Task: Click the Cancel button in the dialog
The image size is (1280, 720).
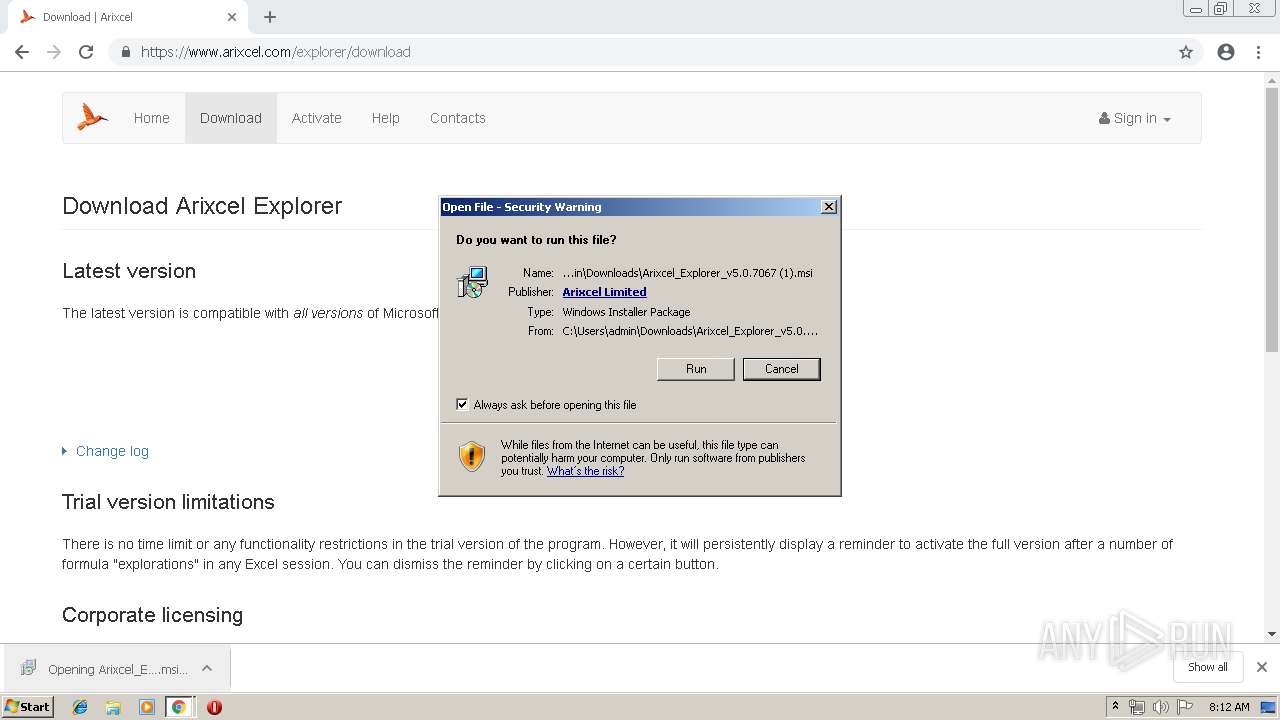Action: tap(781, 369)
